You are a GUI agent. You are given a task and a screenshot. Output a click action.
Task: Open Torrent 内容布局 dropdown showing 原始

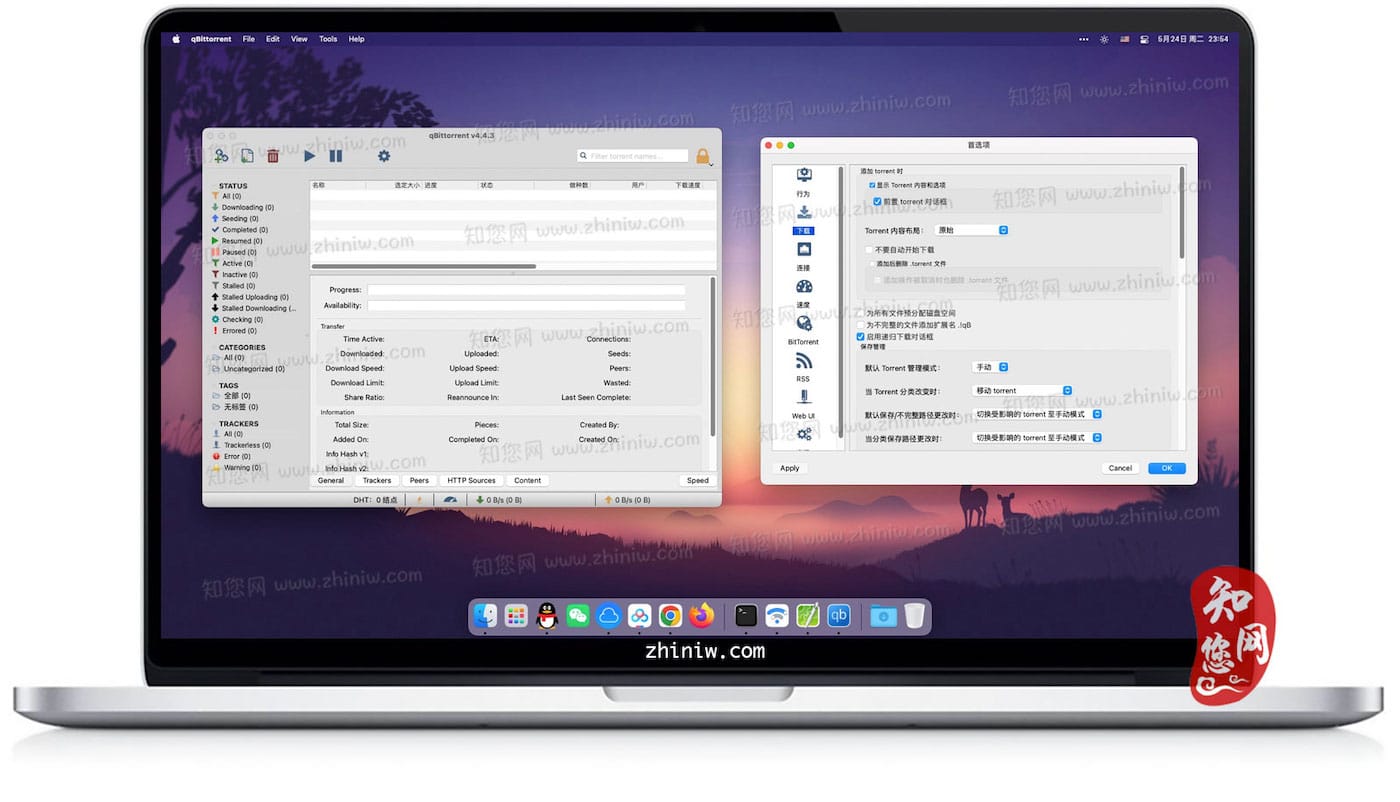971,230
